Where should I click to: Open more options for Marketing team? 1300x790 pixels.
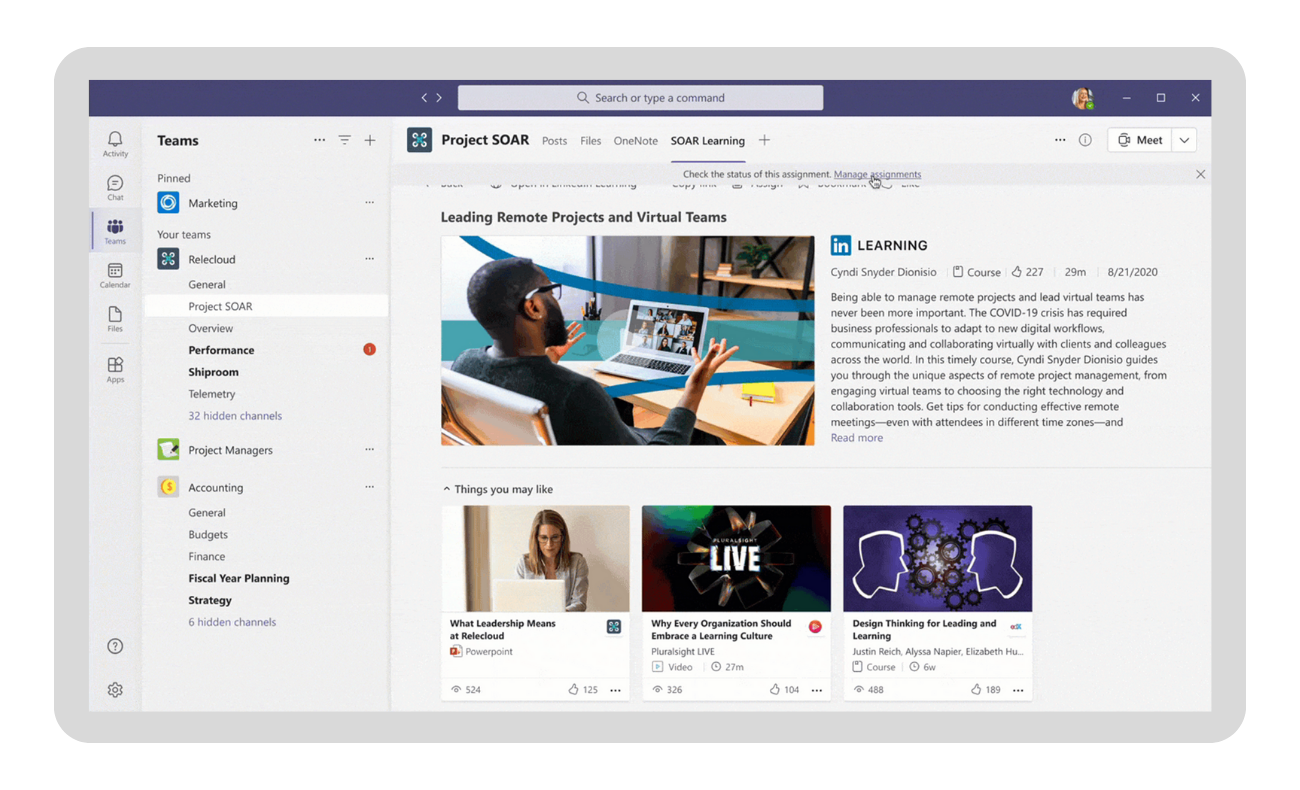369,203
